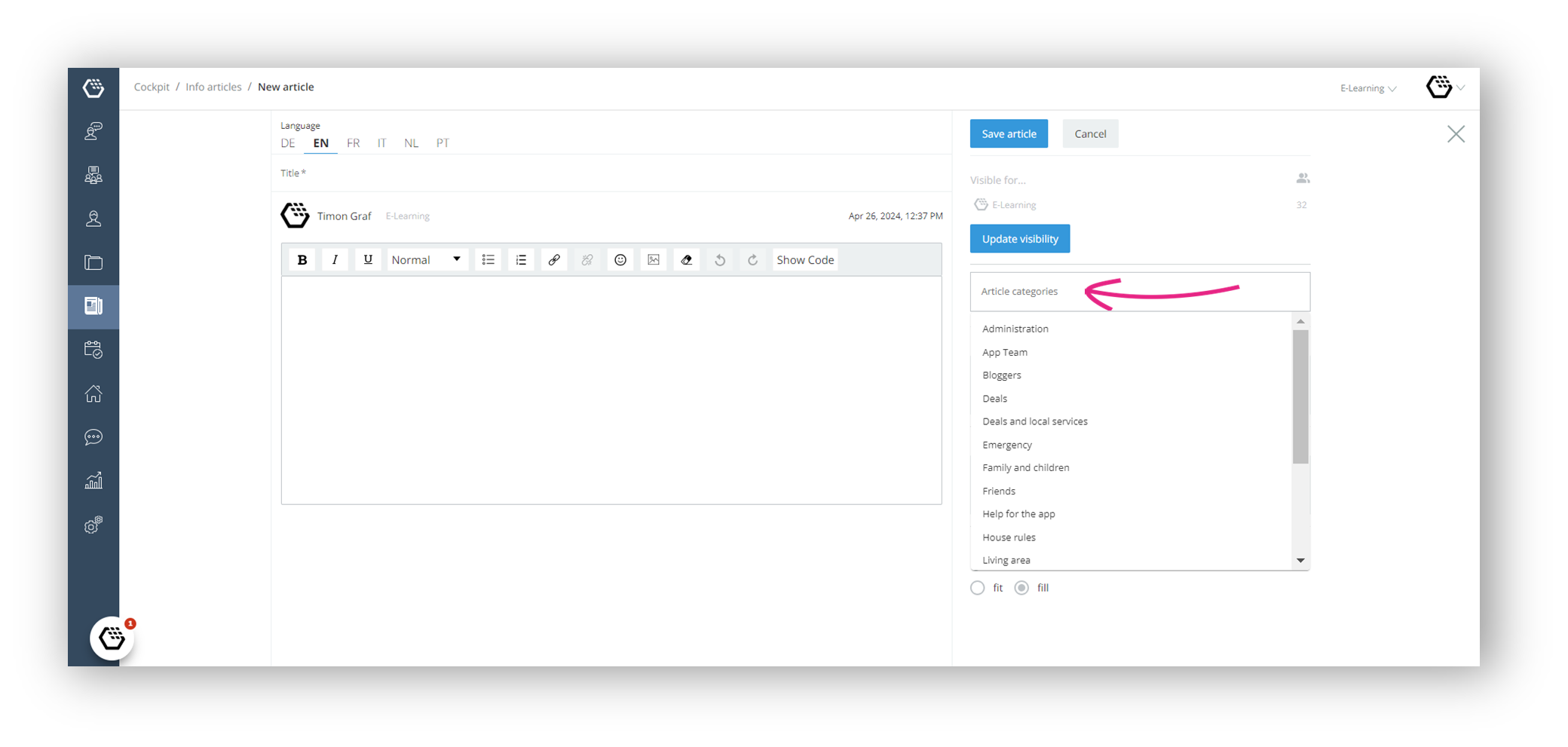Open the house sidebar icon
Image resolution: width=1568 pixels, height=747 pixels.
point(93,393)
